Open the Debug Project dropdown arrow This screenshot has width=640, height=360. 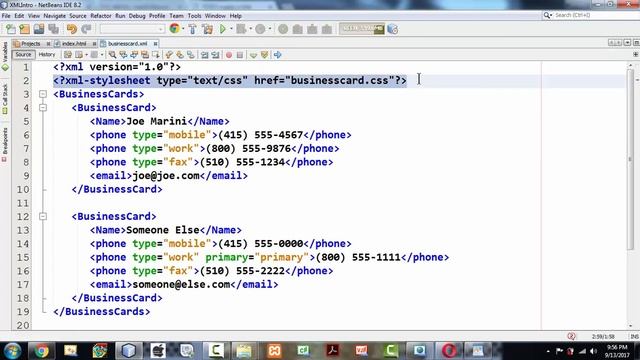250,29
